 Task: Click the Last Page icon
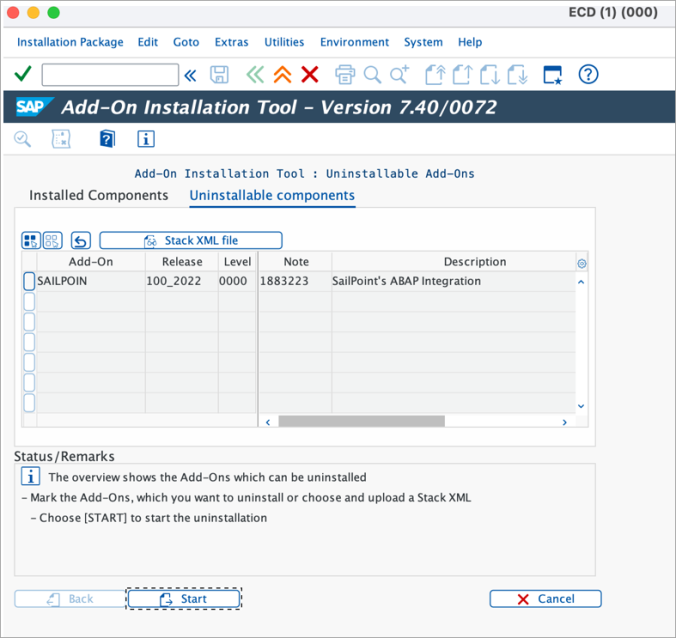coord(517,74)
